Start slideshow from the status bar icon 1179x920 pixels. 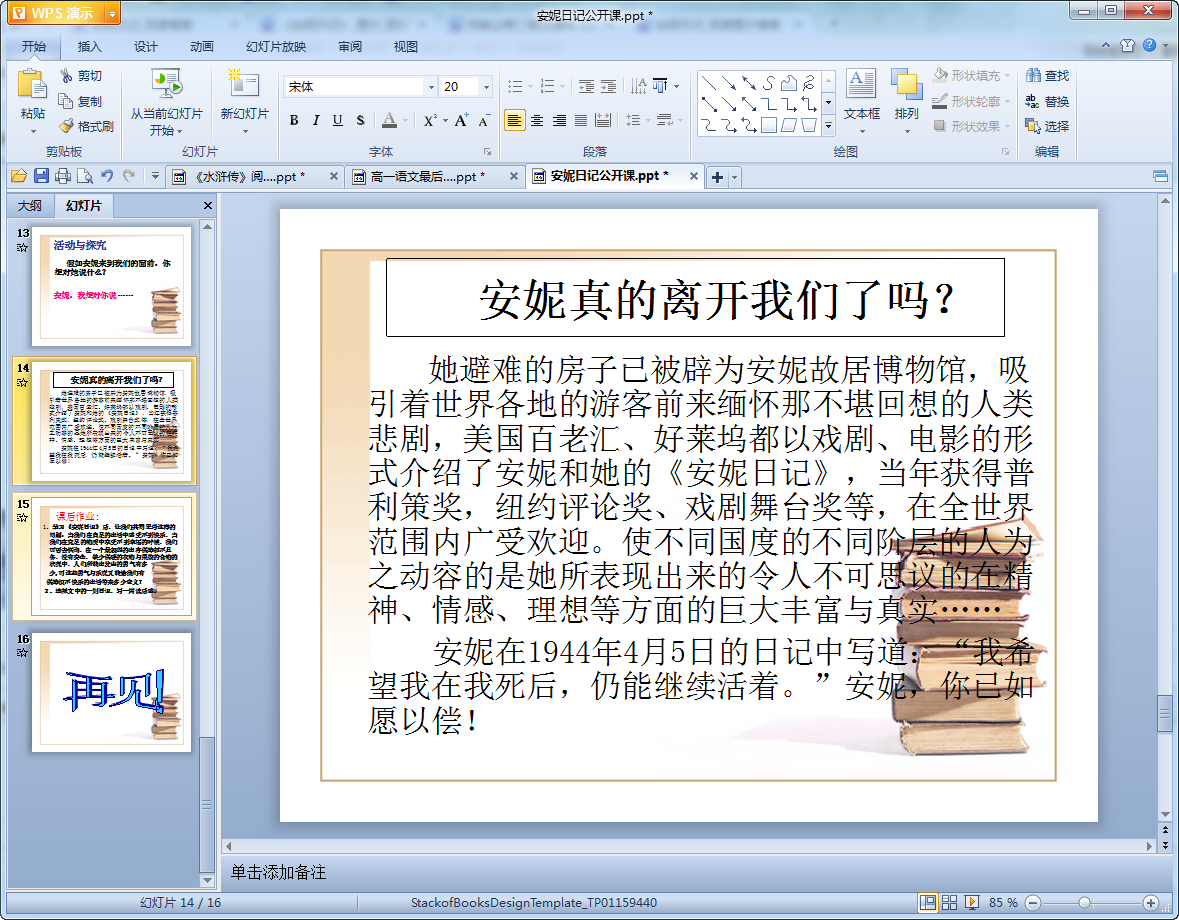(x=972, y=903)
